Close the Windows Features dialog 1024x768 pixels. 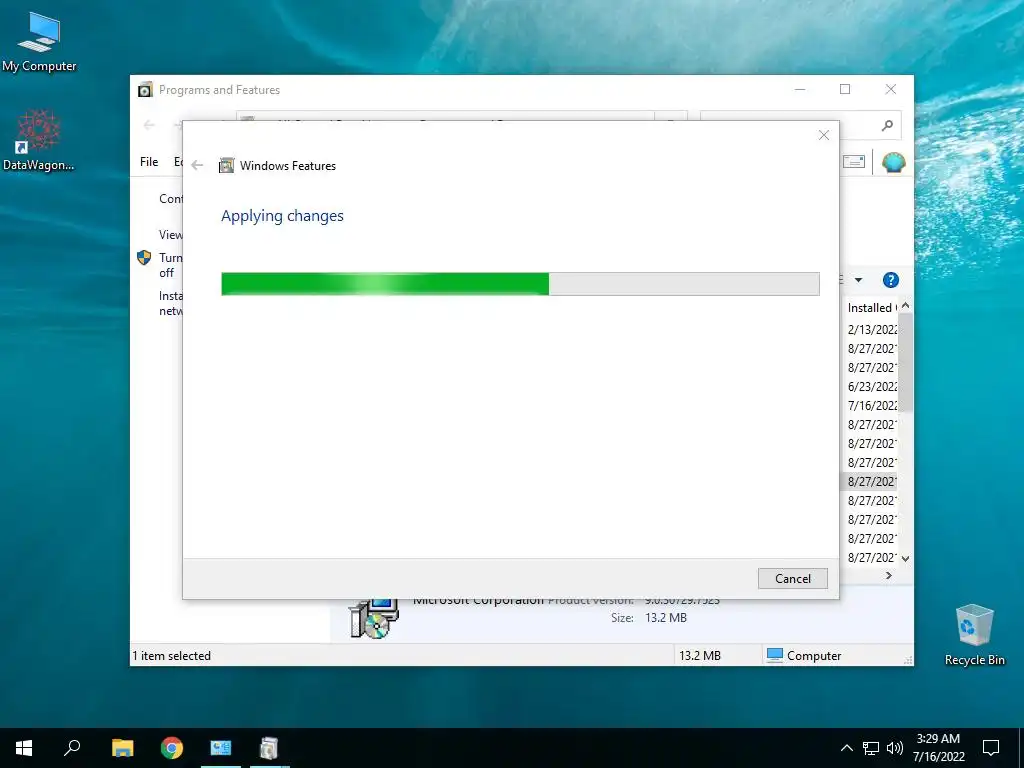(824, 135)
